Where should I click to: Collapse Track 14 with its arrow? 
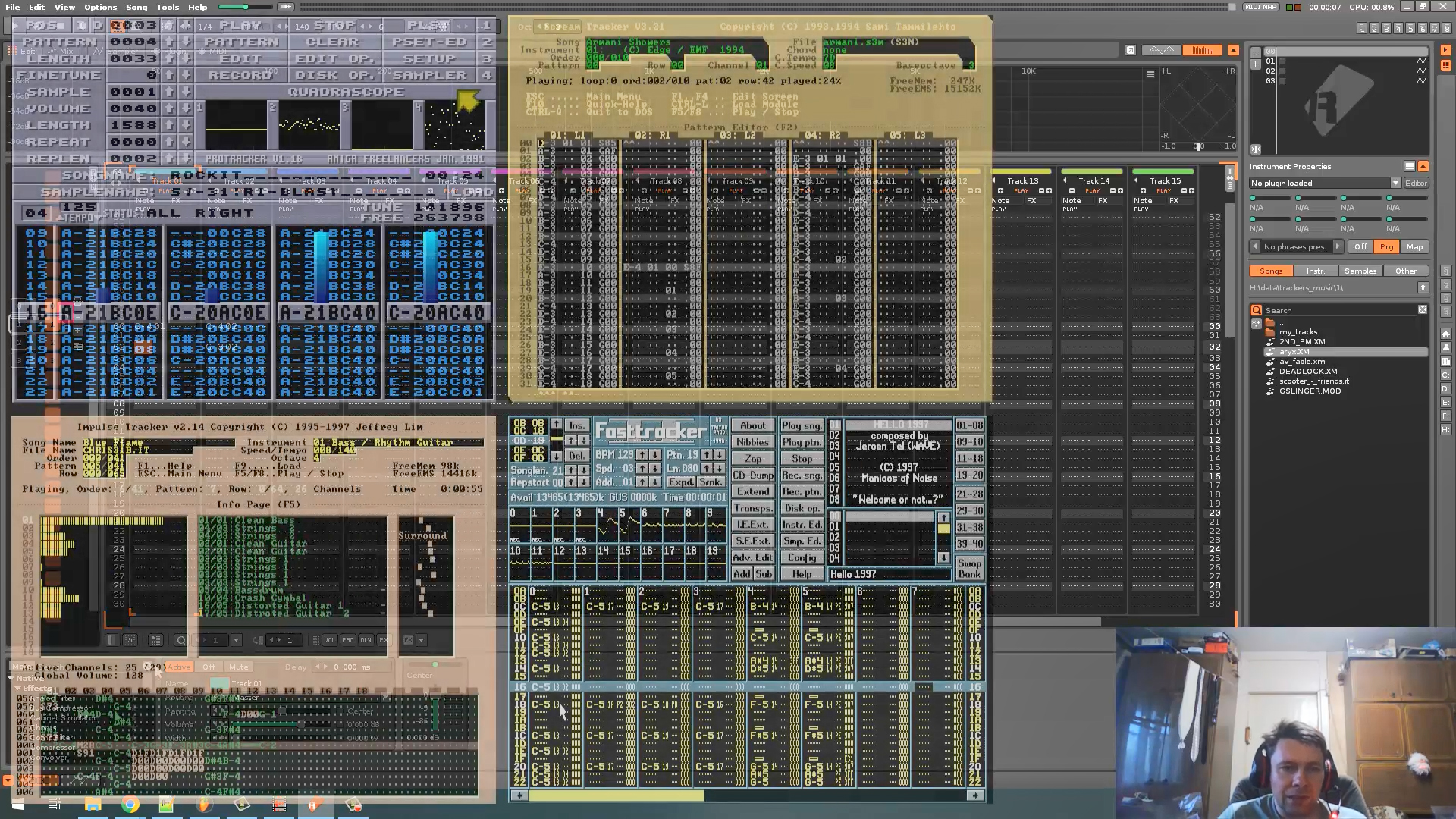click(x=1065, y=180)
